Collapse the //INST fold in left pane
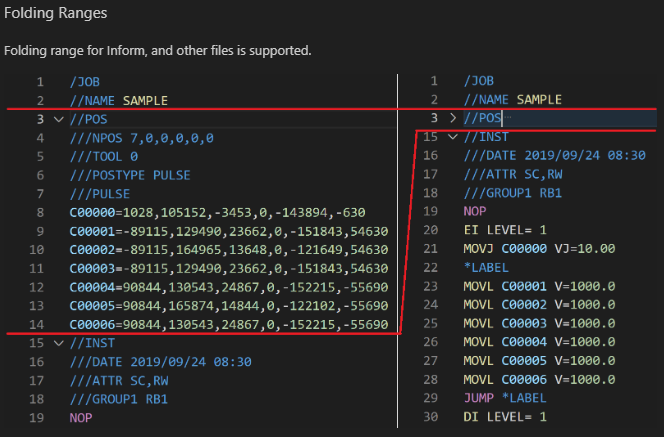The height and width of the screenshot is (437, 664). tap(58, 344)
